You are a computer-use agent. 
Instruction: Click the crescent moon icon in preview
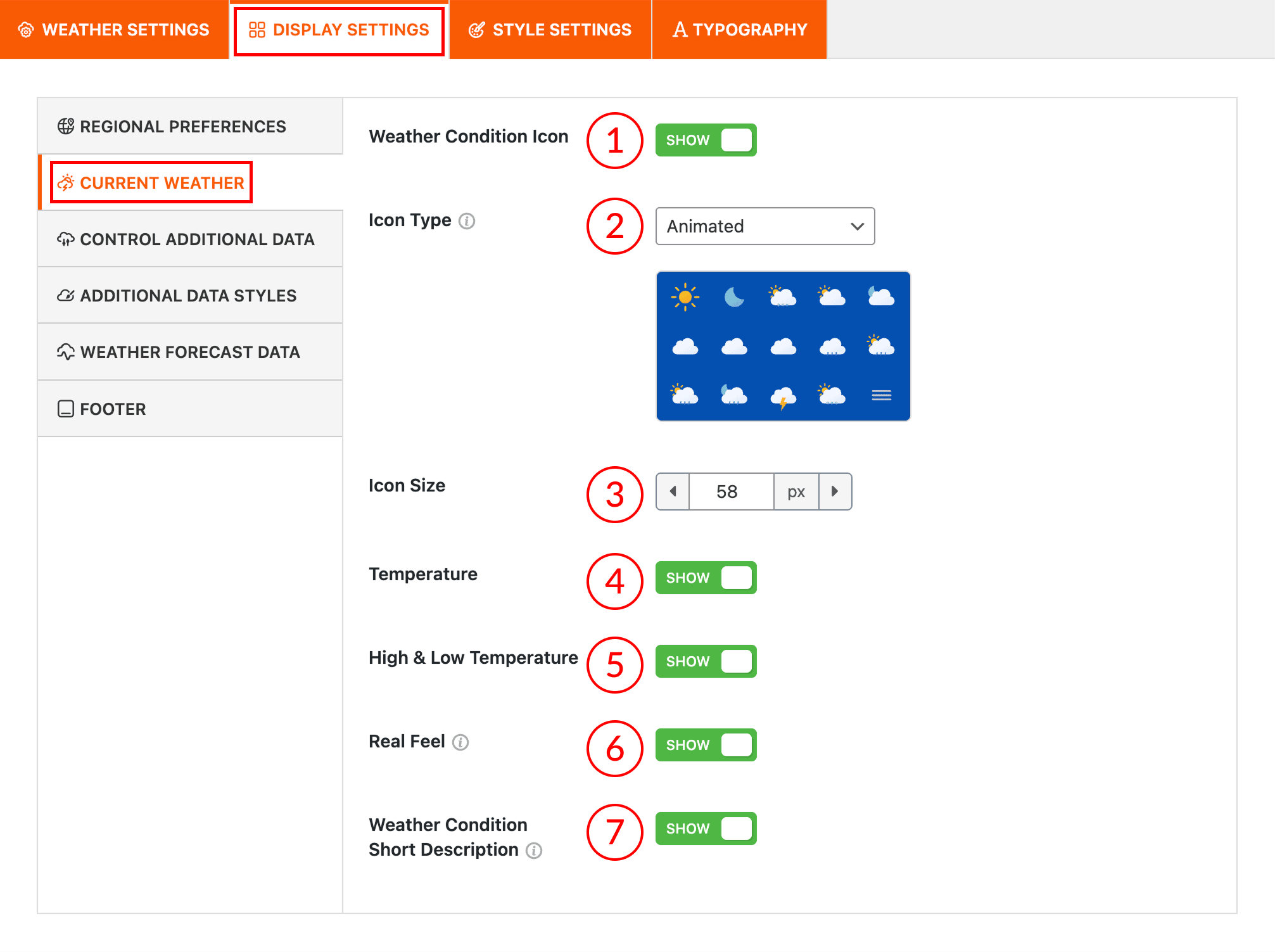[733, 296]
